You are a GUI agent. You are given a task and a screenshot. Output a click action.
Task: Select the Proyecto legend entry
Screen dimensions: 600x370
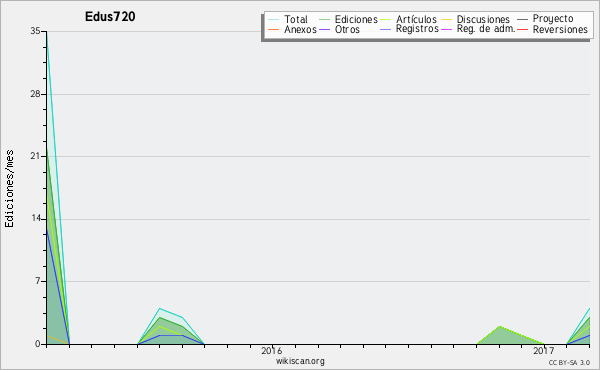coord(553,19)
